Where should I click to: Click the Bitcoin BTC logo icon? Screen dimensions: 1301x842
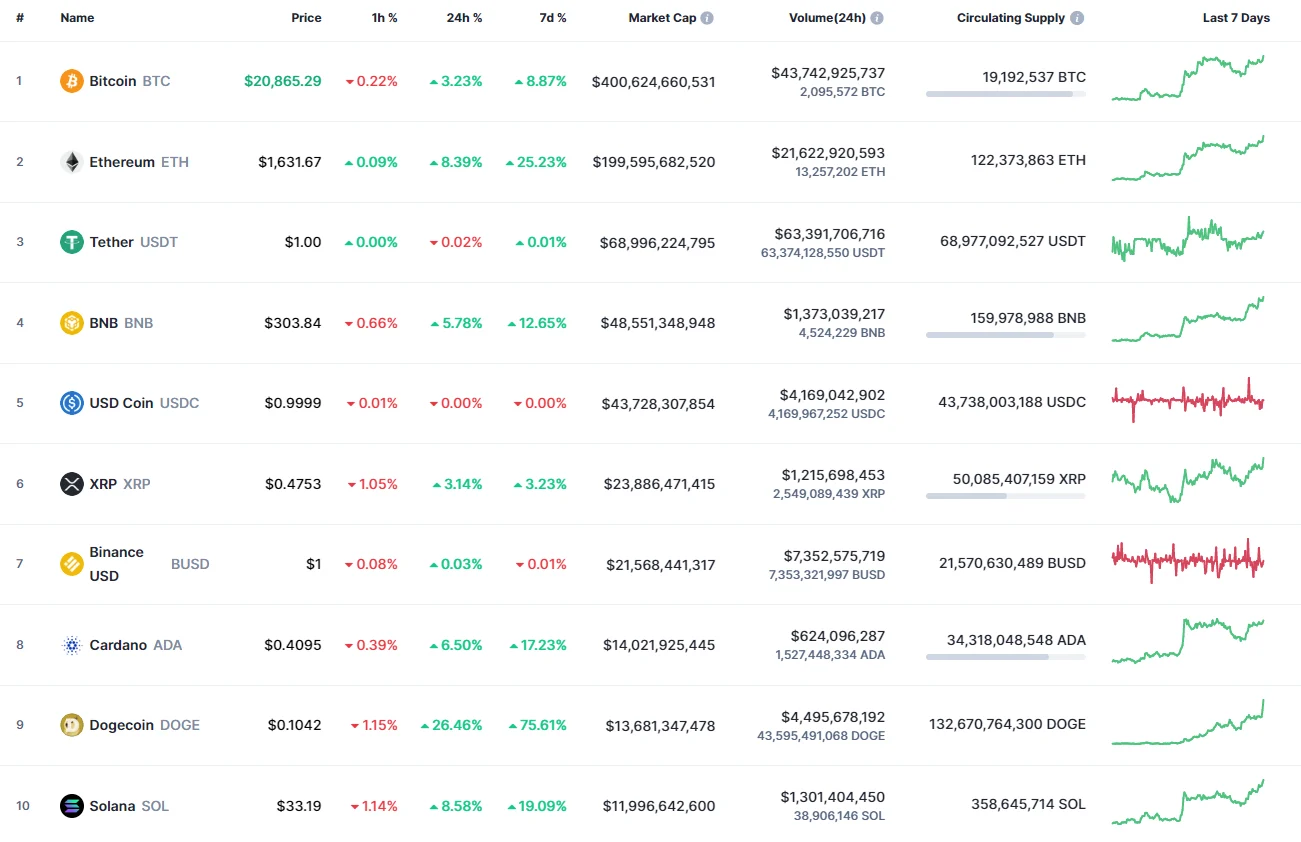pos(69,81)
